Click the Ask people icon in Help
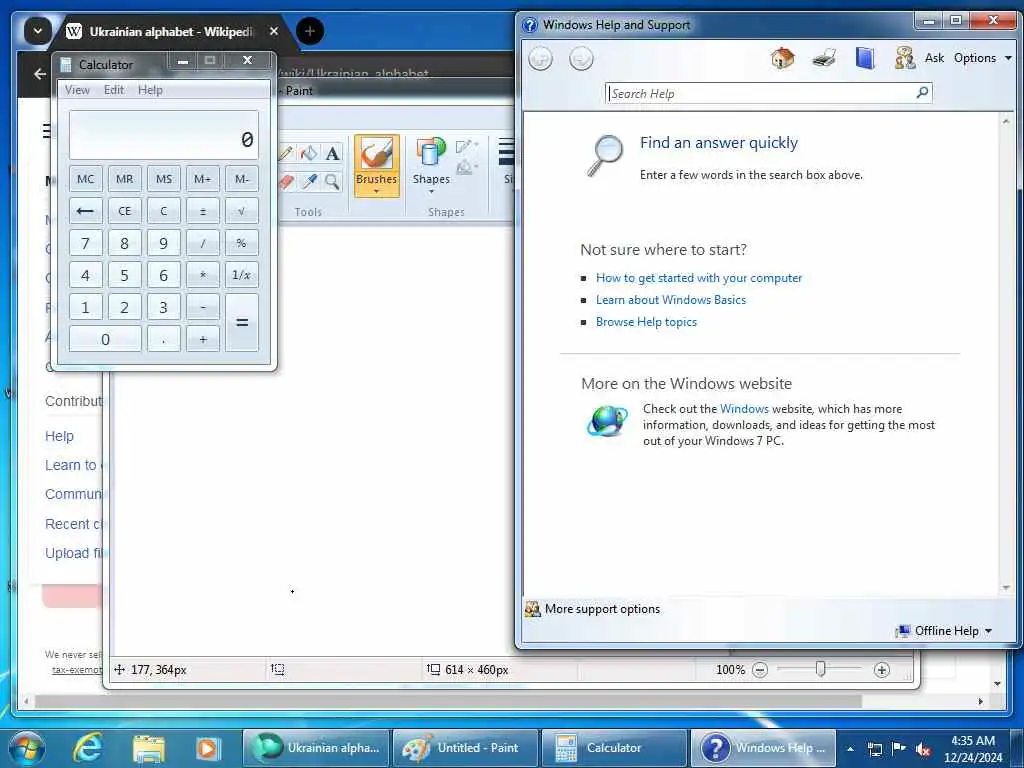Screen dimensions: 1024x768 (x=904, y=58)
